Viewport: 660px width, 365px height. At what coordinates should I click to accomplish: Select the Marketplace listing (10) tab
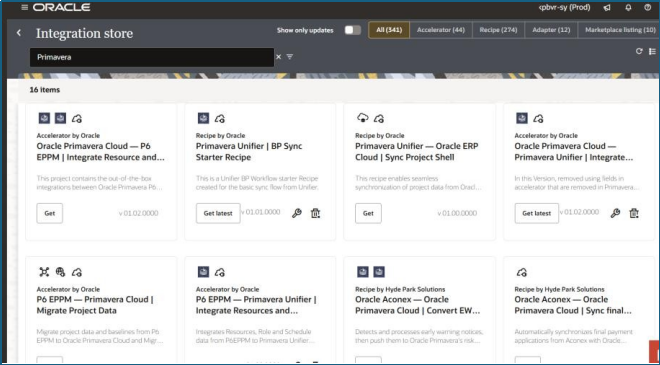(620, 30)
